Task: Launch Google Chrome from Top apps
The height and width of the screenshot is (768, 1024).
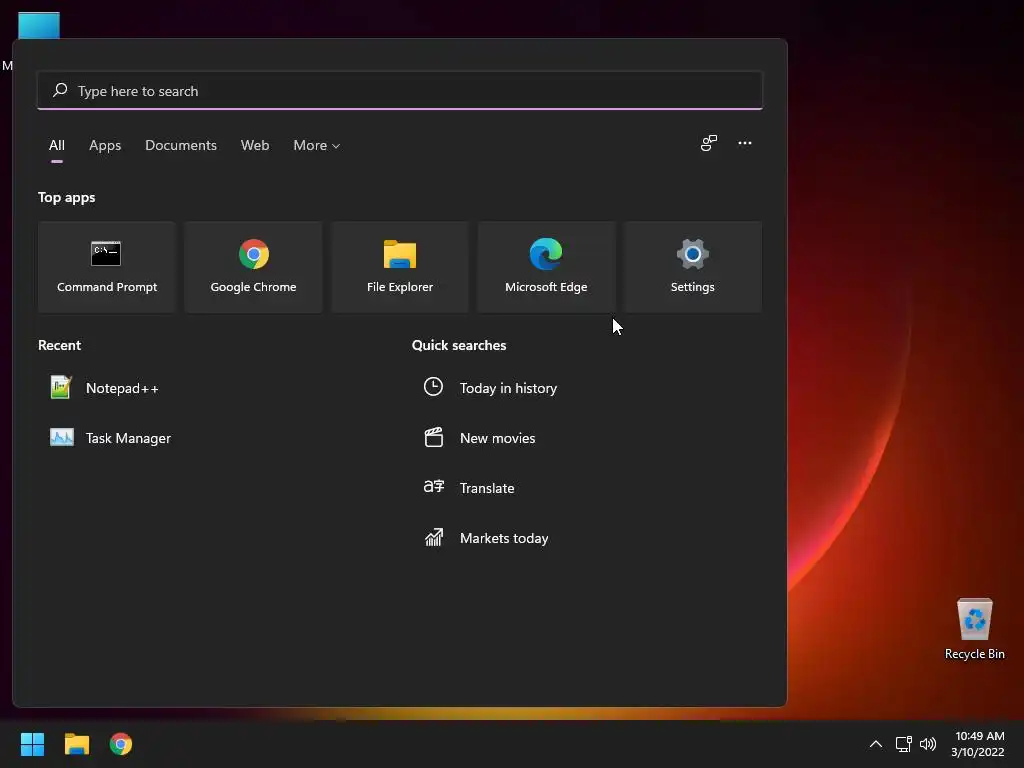Action: click(253, 267)
